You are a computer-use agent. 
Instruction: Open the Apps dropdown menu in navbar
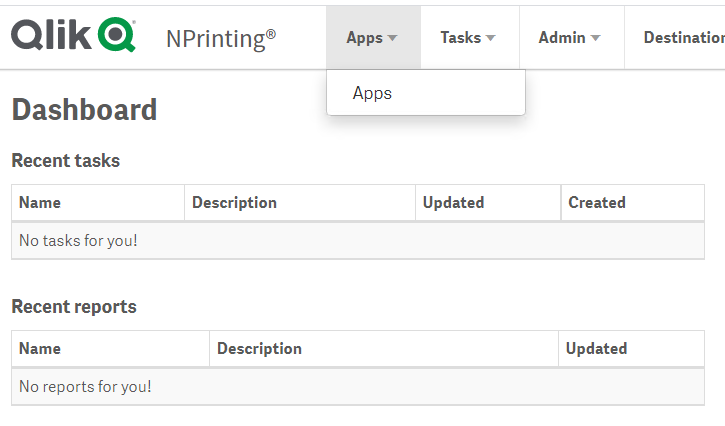[373, 37]
